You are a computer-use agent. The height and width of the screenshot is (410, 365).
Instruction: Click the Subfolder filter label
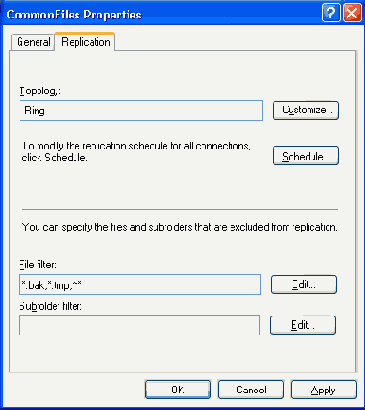[x=50, y=306]
